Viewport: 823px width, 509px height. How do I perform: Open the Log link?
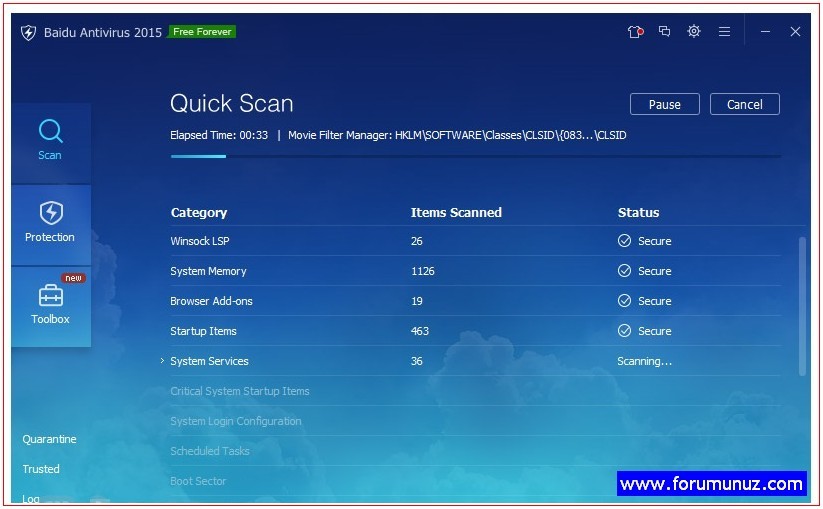(31, 499)
